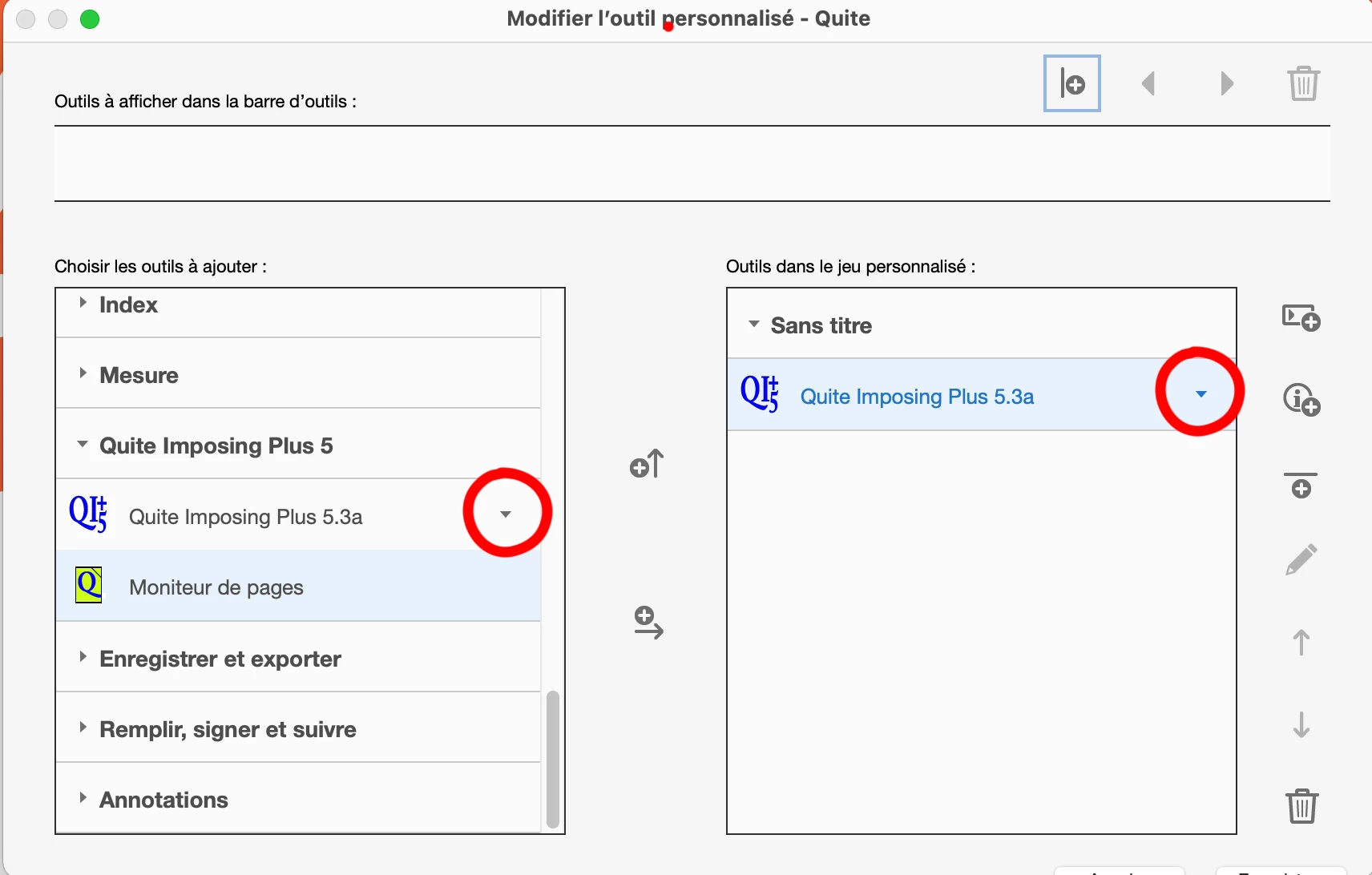Open dropdown arrow of right Quite Imposing Plus 5.3a
Viewport: 1372px width, 875px height.
click(1201, 394)
